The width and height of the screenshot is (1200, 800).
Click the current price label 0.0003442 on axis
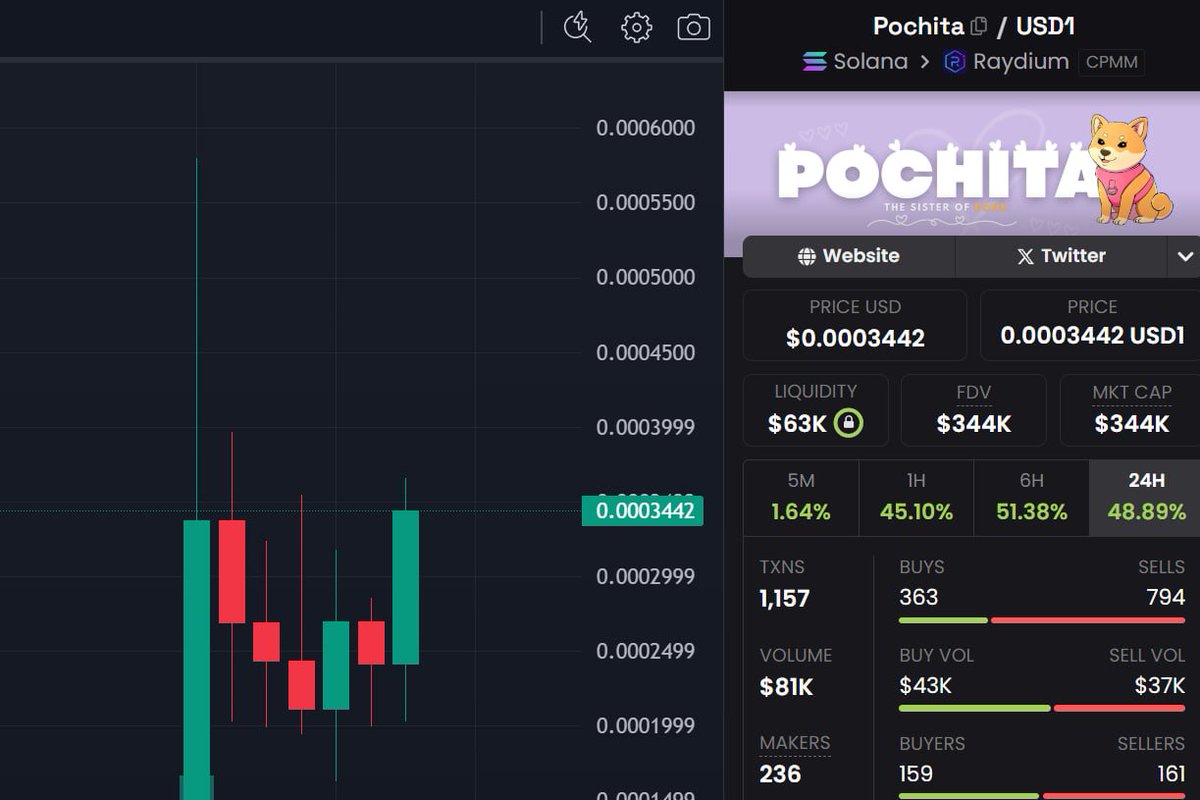(643, 512)
